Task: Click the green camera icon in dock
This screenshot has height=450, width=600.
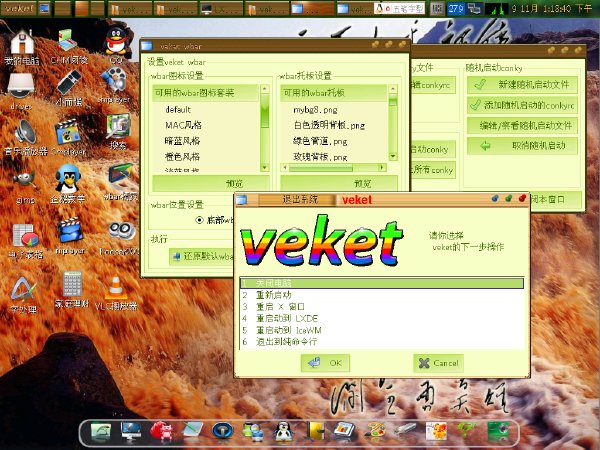Action: click(498, 432)
